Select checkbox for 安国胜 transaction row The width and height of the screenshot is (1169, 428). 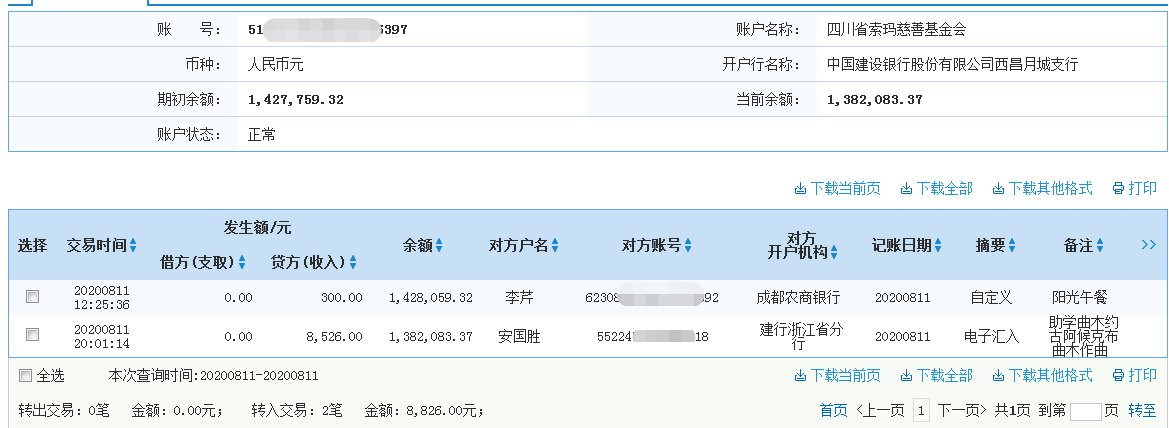[32, 335]
